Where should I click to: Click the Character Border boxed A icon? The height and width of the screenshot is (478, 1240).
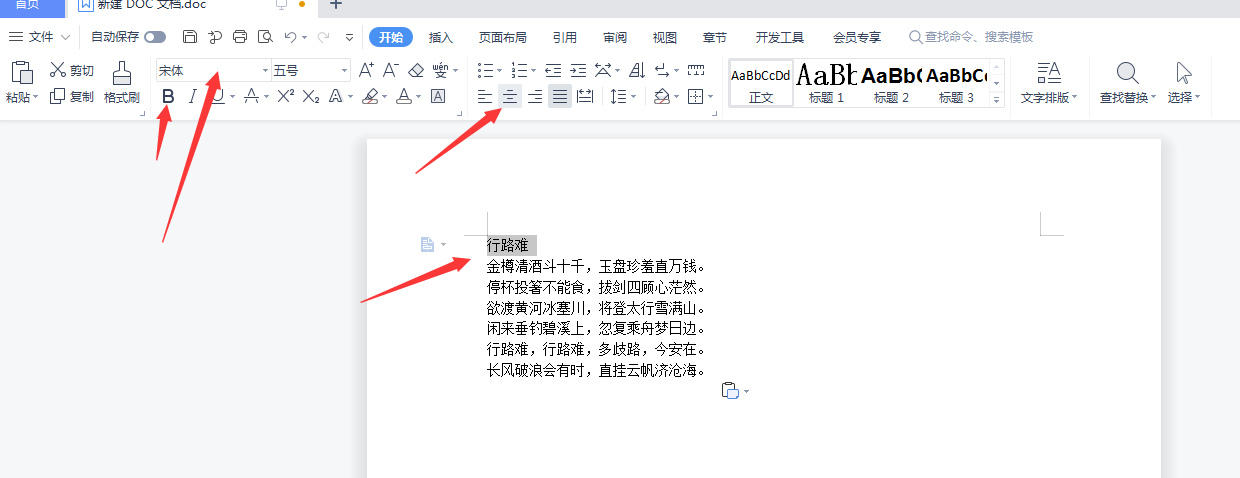(438, 97)
